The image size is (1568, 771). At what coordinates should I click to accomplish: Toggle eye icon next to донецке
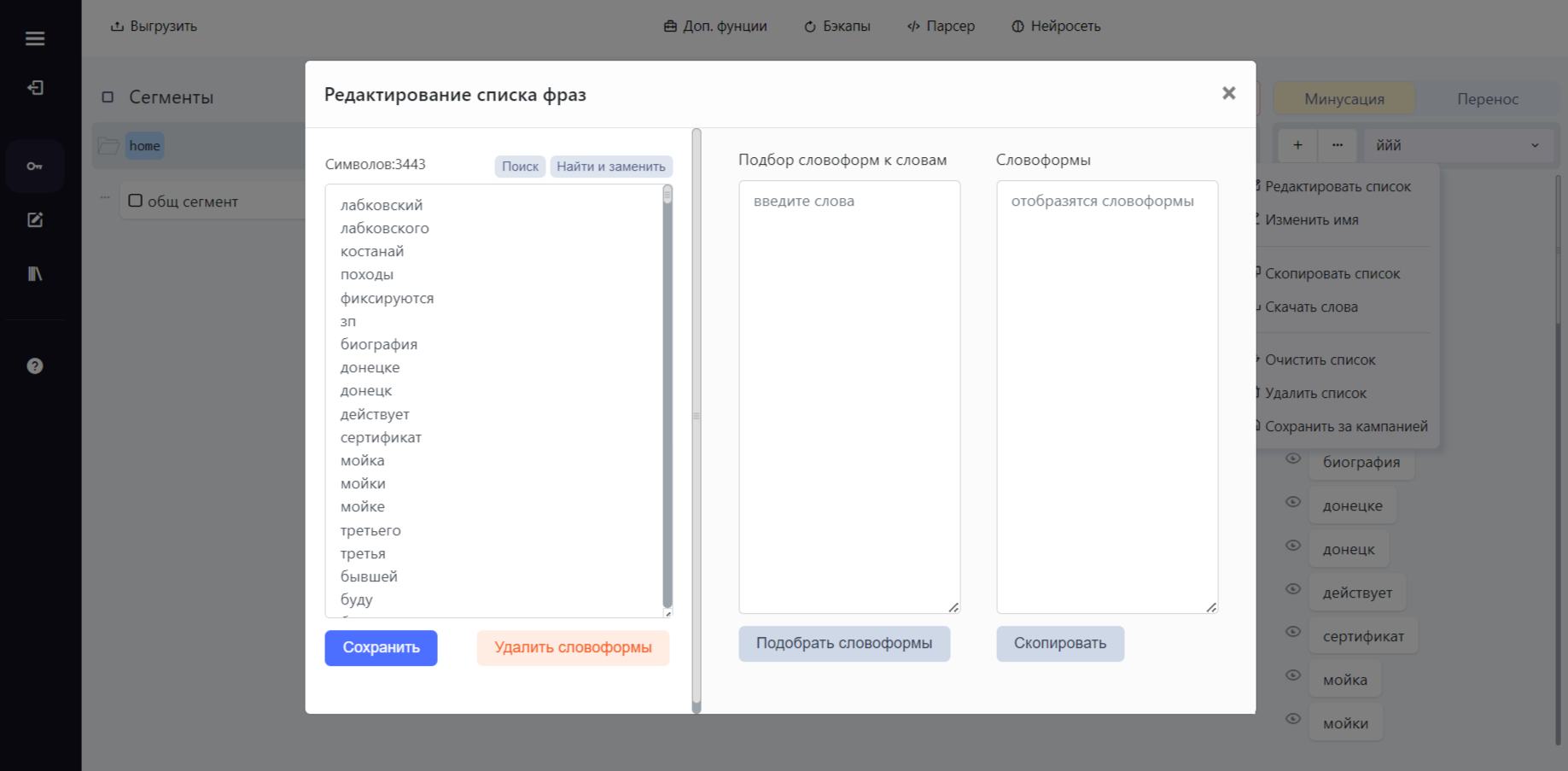pyautogui.click(x=1293, y=502)
